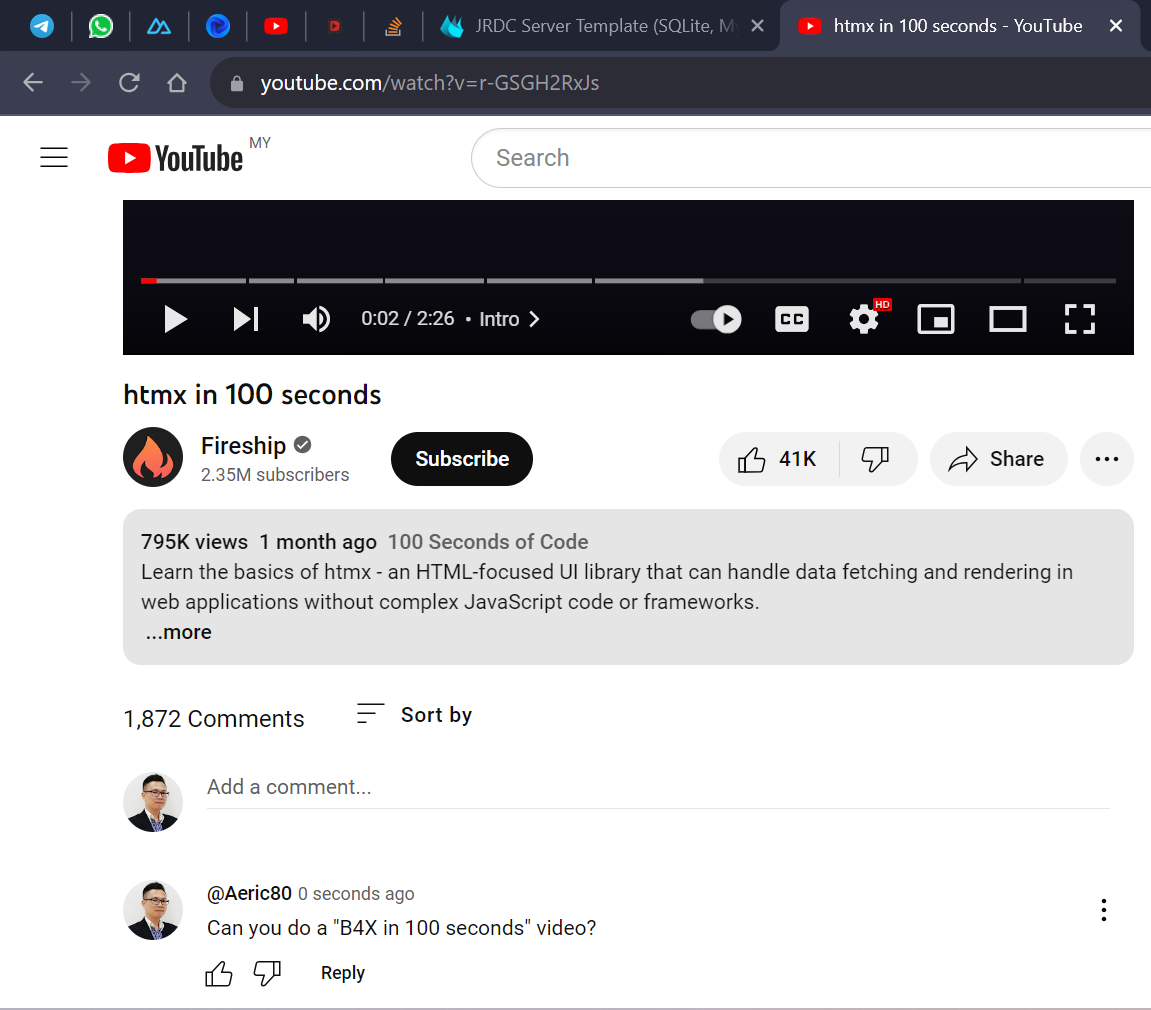This screenshot has width=1151, height=1010.
Task: Mute the video volume
Action: click(316, 319)
